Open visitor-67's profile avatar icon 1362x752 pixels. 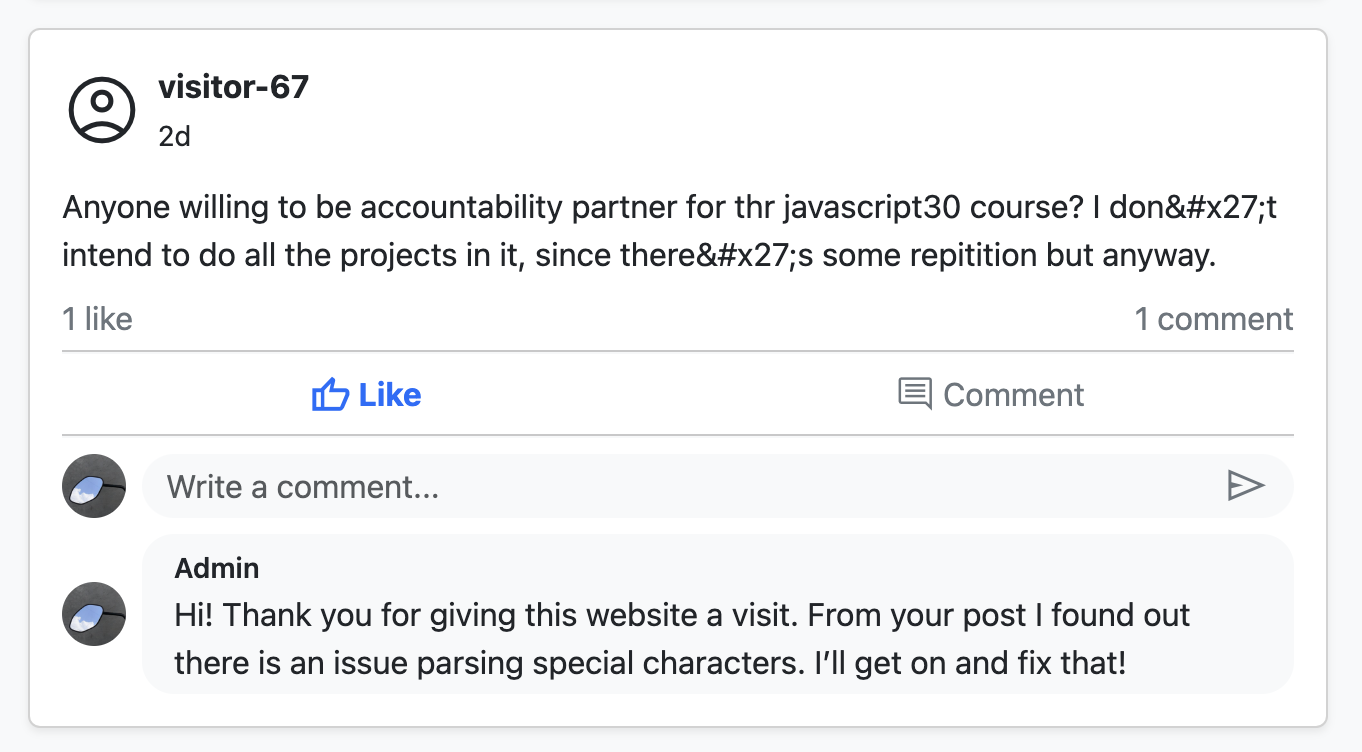tap(101, 109)
